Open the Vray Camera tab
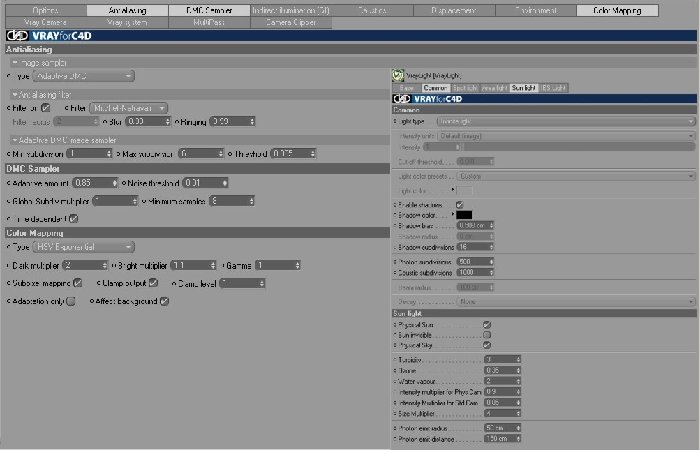The image size is (700, 450). (46, 22)
